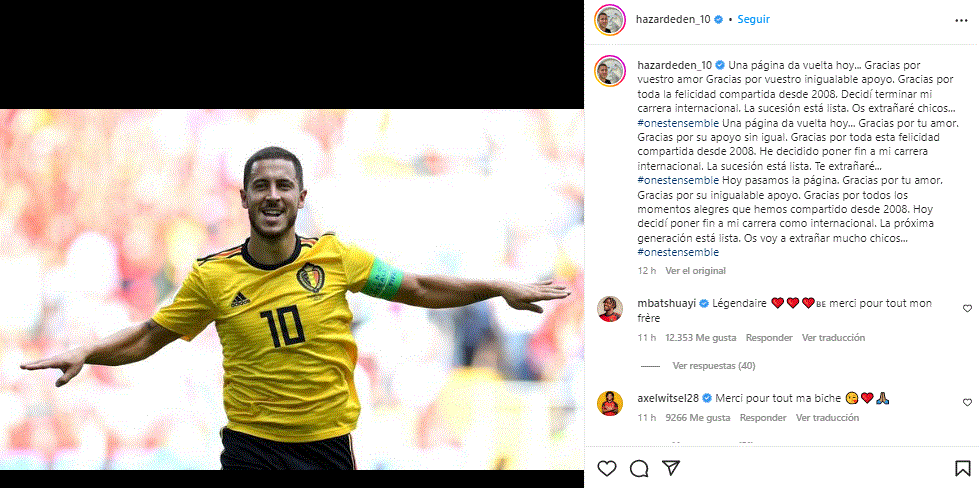
Task: Click the Seguir follow button
Action: coord(753,19)
